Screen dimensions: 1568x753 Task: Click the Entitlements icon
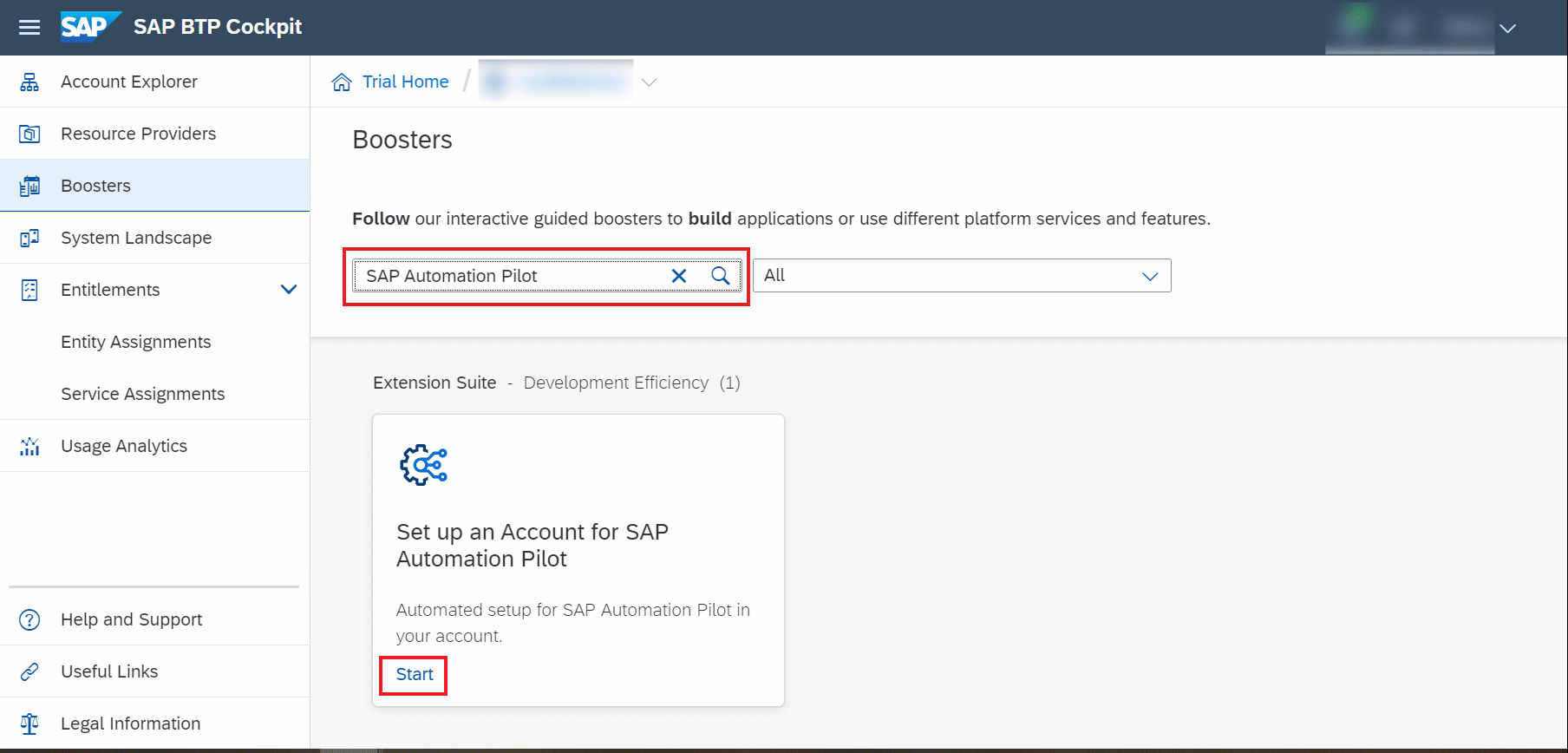coord(29,290)
